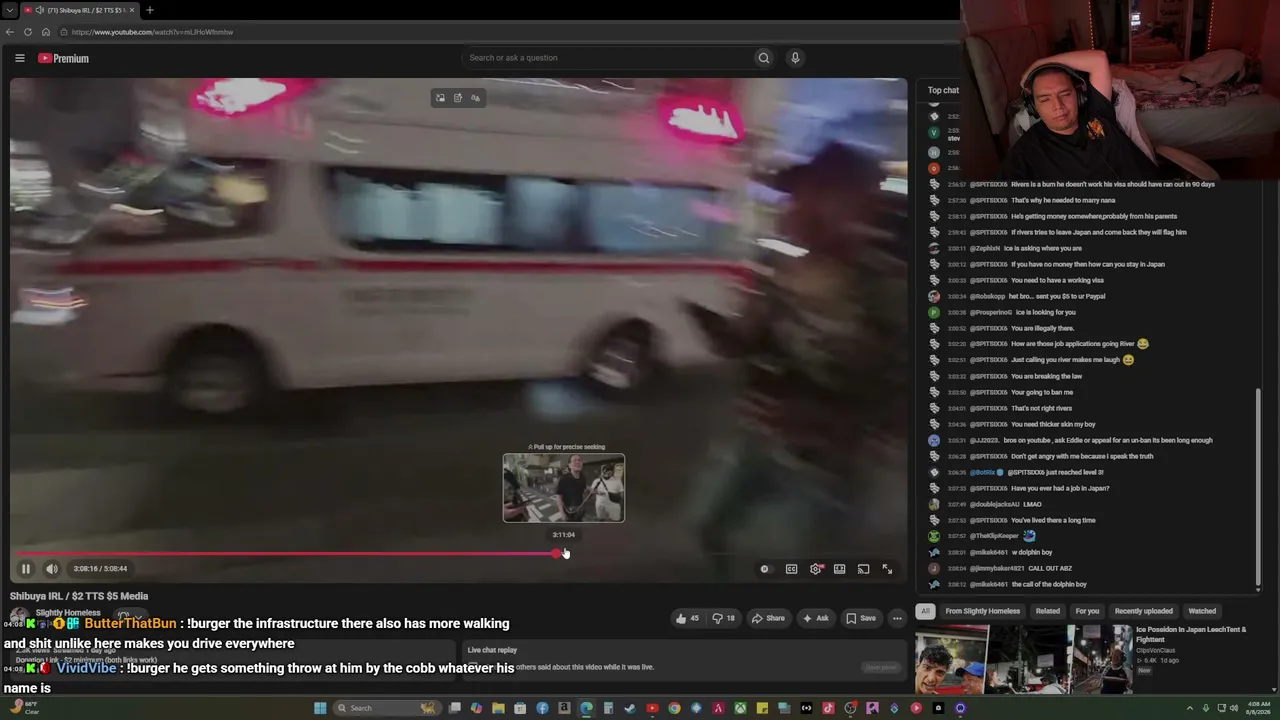This screenshot has height=720, width=1280.
Task: Open Ice Poseidon in Japan video thumbnail
Action: click(1023, 659)
